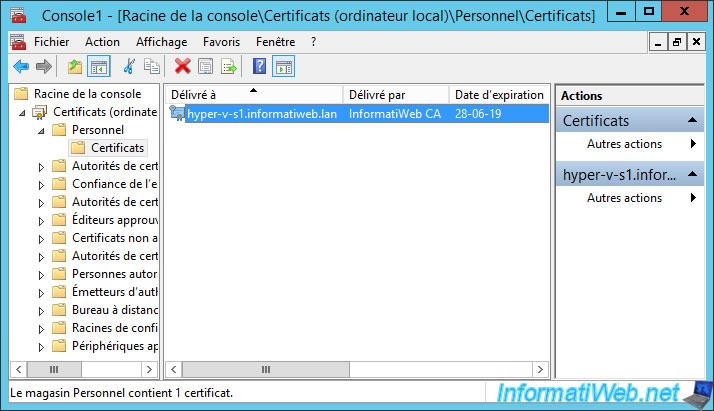
Task: Delete the certificate with red X icon
Action: click(183, 66)
